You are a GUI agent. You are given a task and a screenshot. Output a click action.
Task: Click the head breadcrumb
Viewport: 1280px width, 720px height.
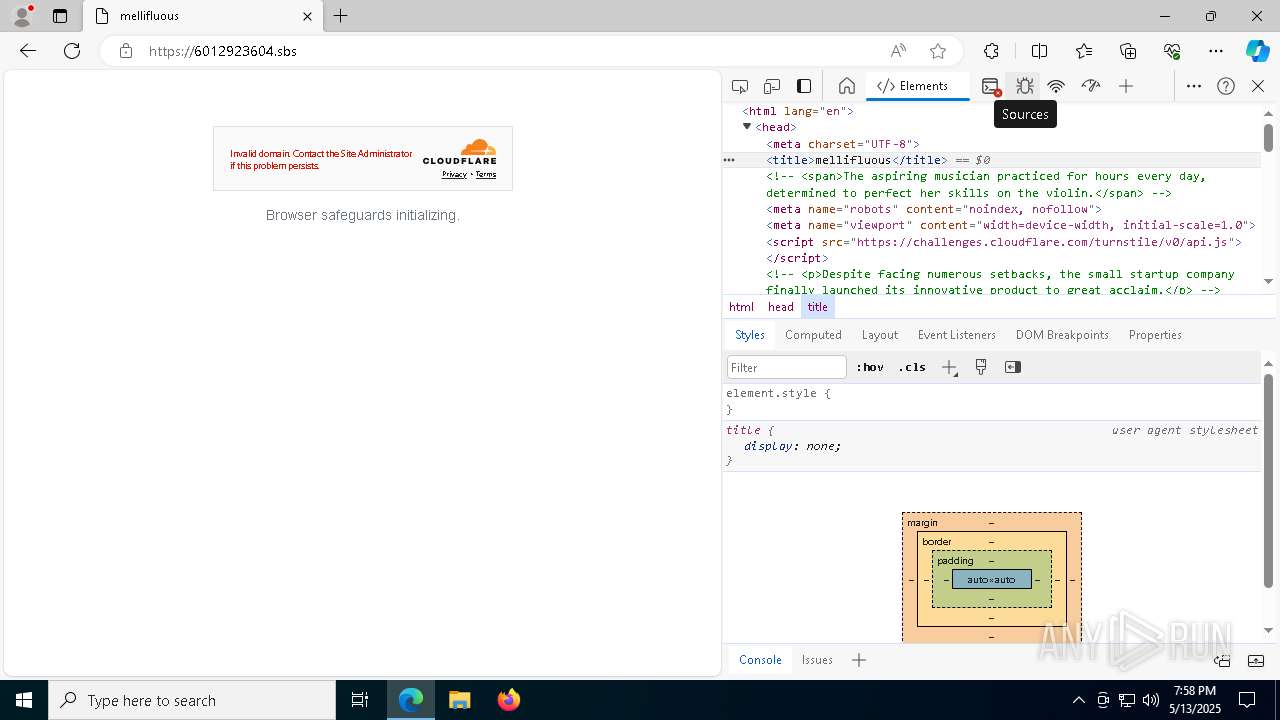pyautogui.click(x=781, y=307)
